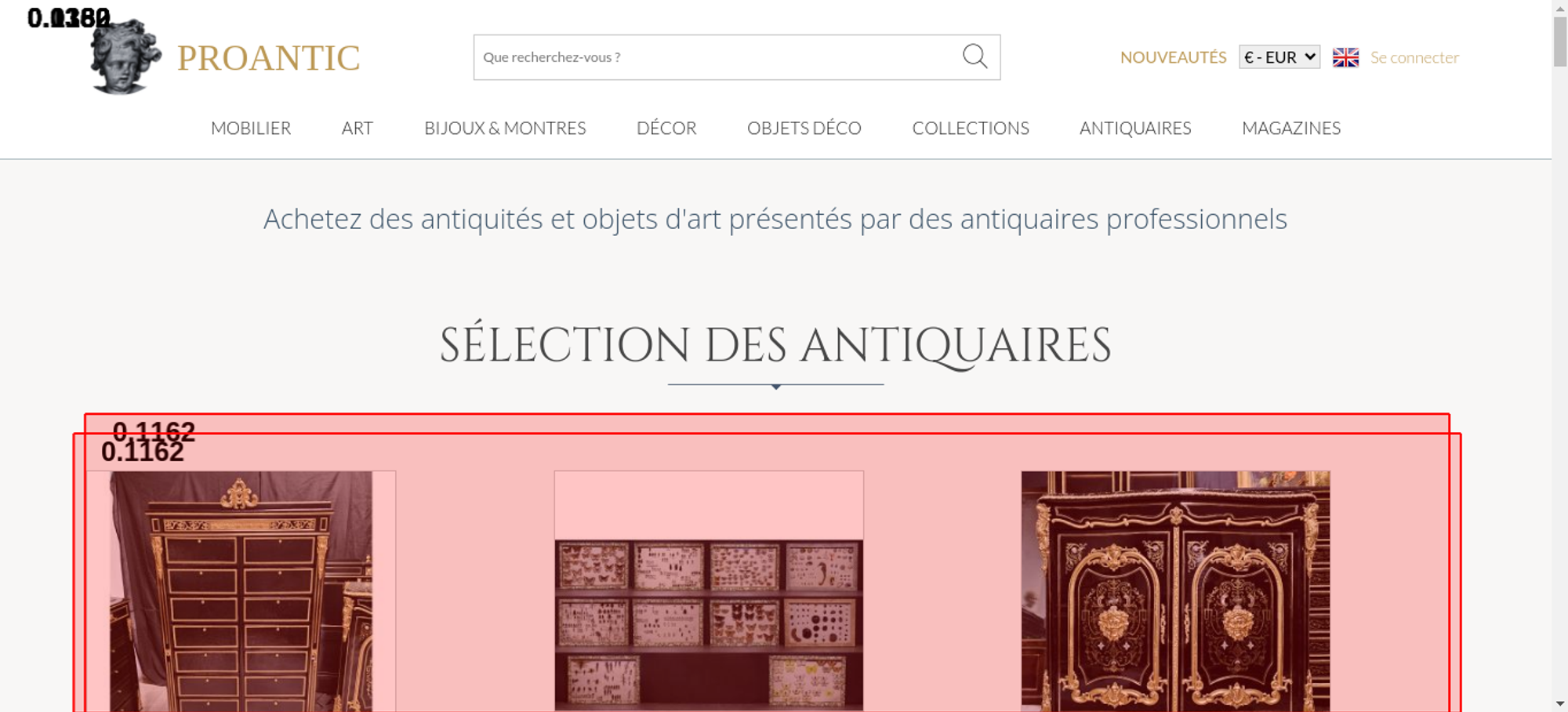Open the Bijoux & Montres menu
The height and width of the screenshot is (712, 1568).
pyautogui.click(x=505, y=128)
